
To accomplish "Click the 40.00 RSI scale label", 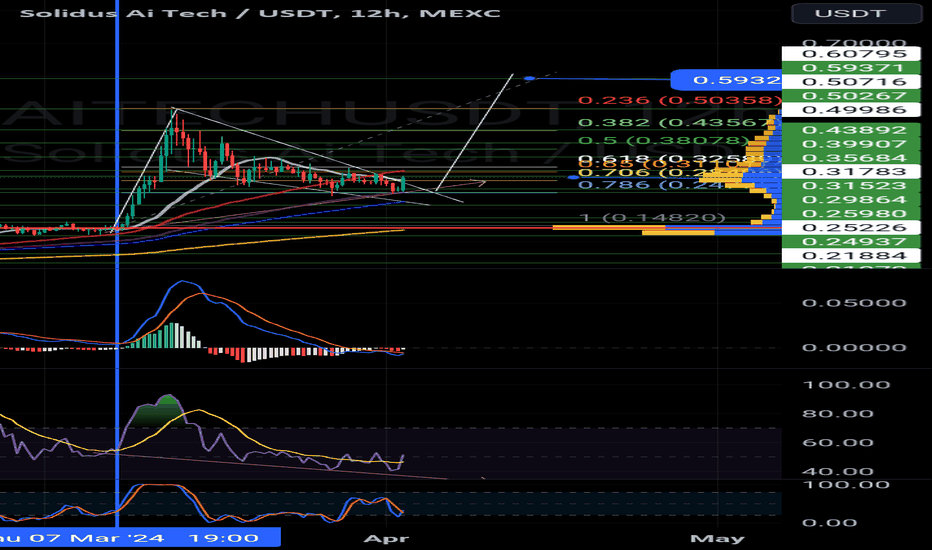I will (837, 472).
